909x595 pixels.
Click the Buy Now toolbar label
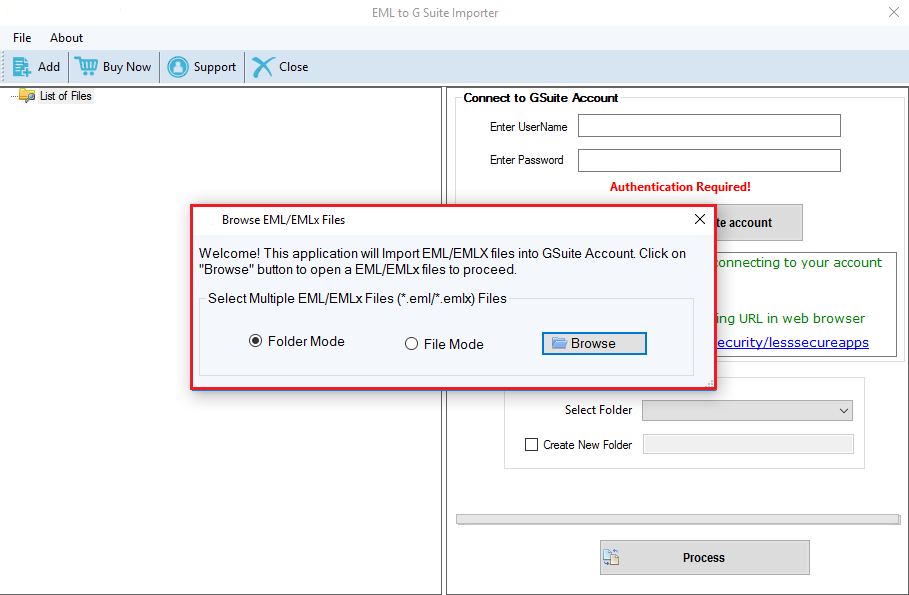(127, 67)
